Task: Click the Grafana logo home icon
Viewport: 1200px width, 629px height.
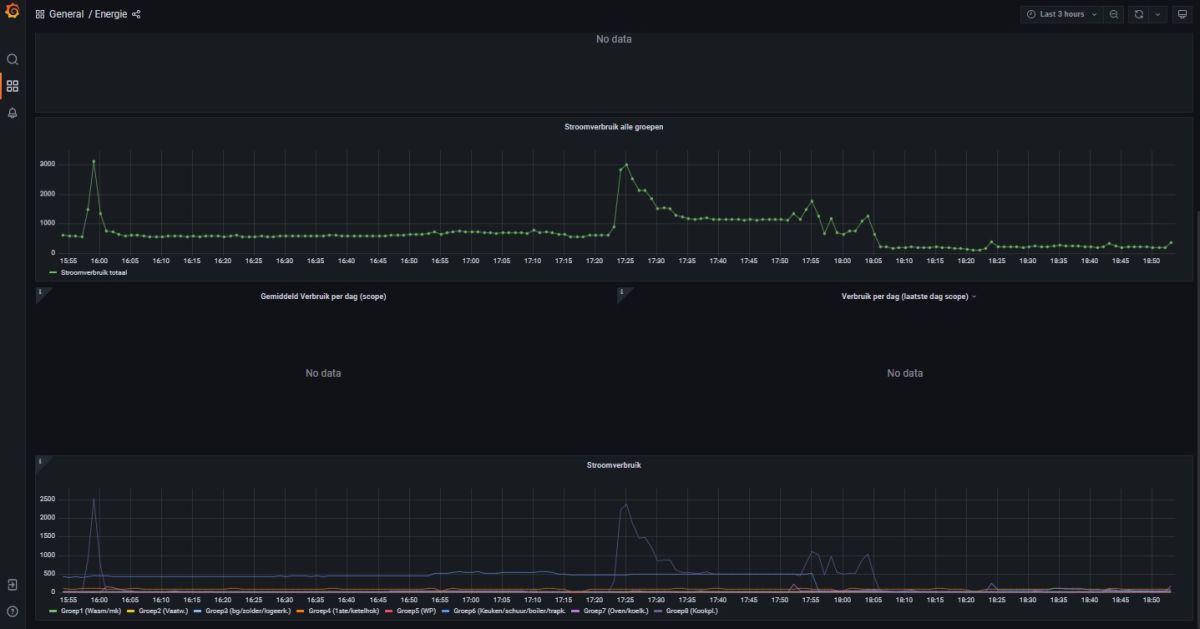Action: click(12, 14)
